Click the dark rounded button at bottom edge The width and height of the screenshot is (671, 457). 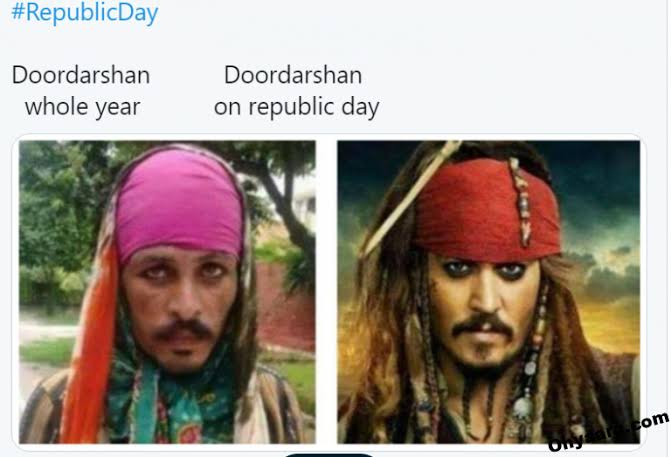click(329, 455)
